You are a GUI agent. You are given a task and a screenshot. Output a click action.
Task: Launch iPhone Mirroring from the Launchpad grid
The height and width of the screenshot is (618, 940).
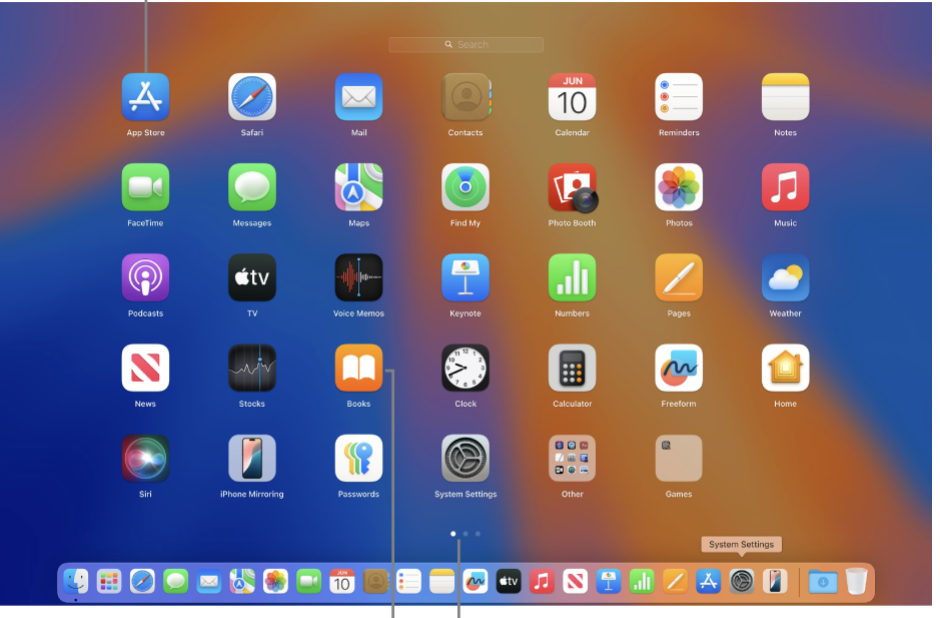point(252,458)
